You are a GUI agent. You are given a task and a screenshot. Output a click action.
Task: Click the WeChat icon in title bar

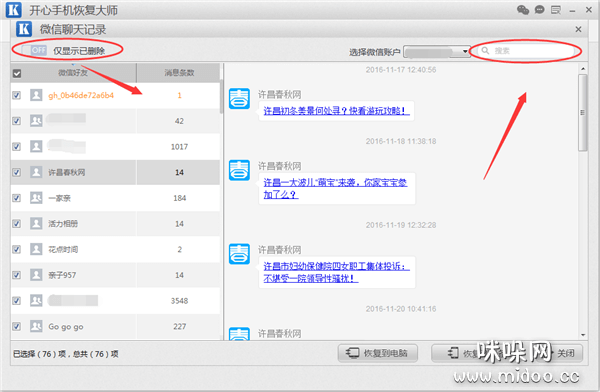pos(523,10)
